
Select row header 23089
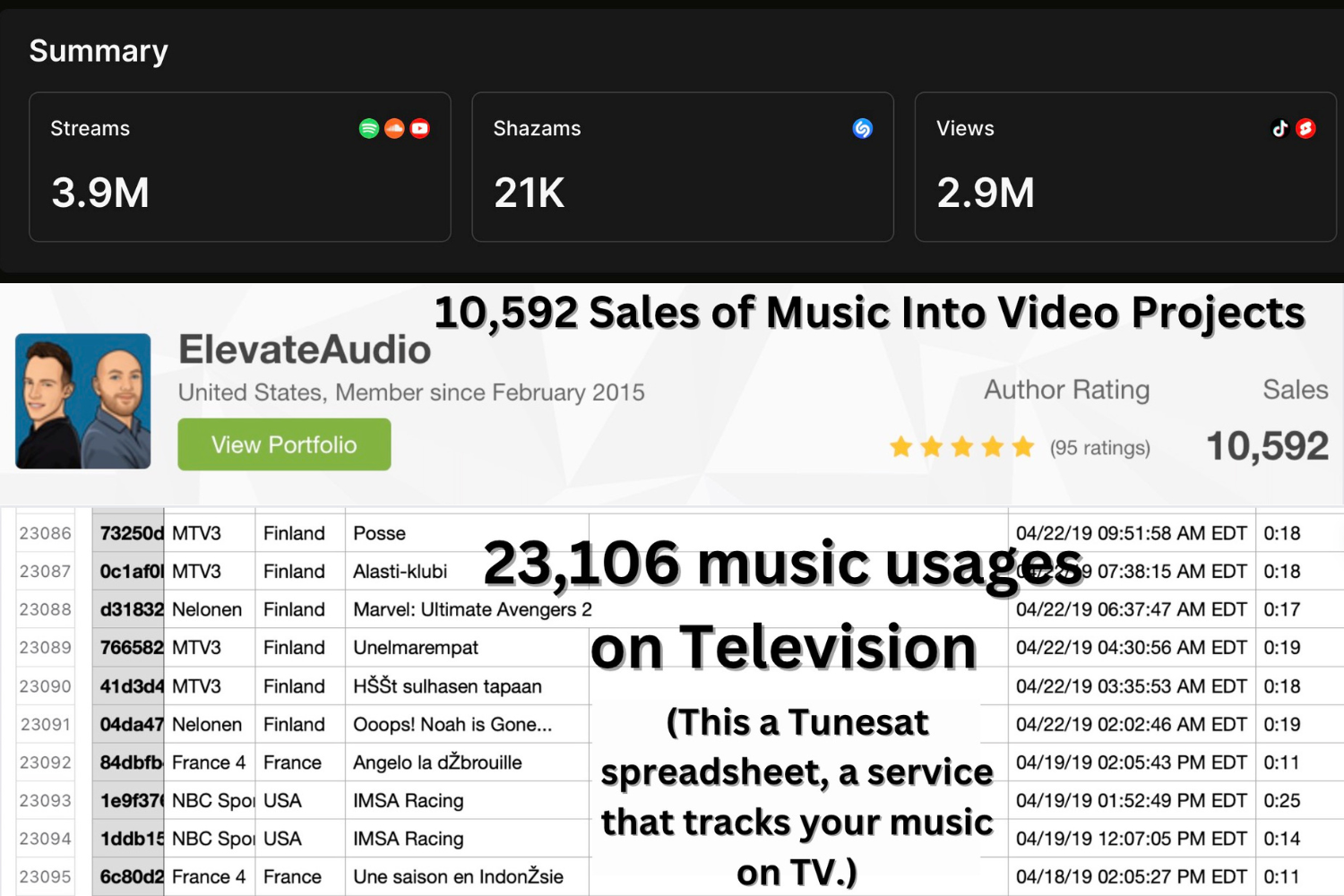click(45, 647)
